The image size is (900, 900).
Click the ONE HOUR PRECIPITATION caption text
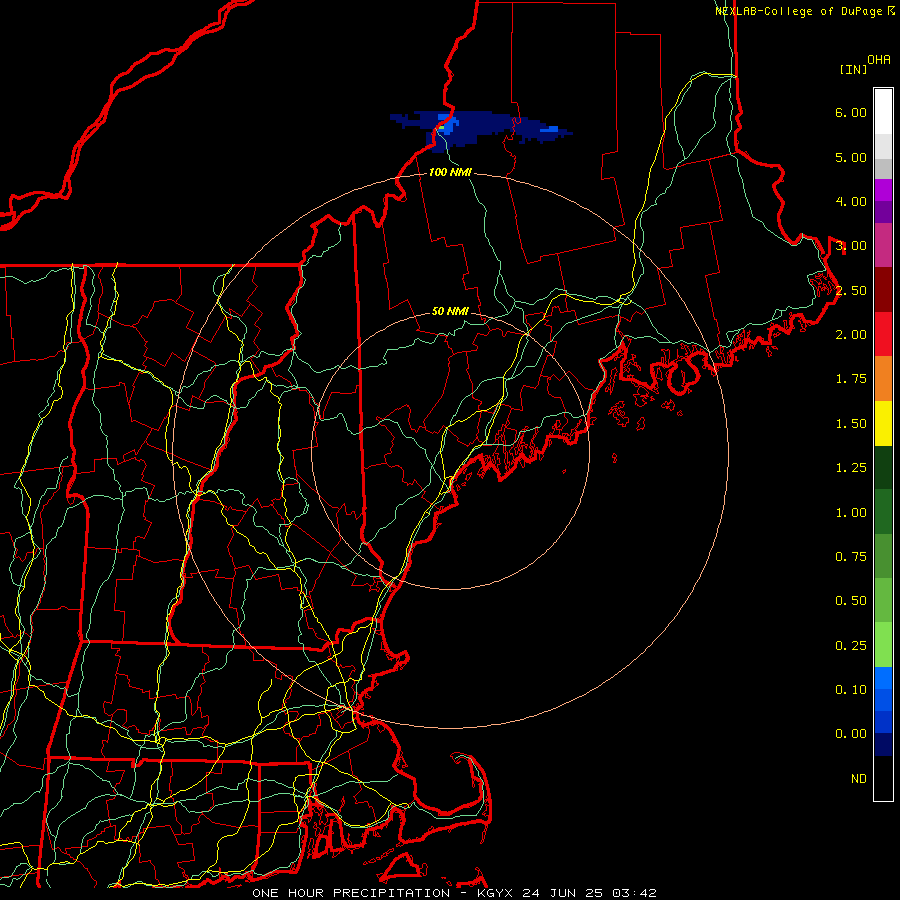(x=351, y=893)
